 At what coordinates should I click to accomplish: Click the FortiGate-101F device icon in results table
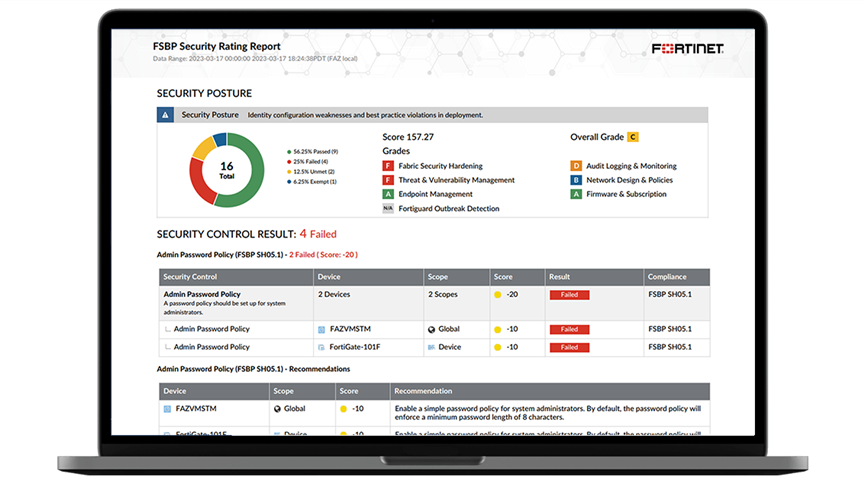(x=321, y=347)
